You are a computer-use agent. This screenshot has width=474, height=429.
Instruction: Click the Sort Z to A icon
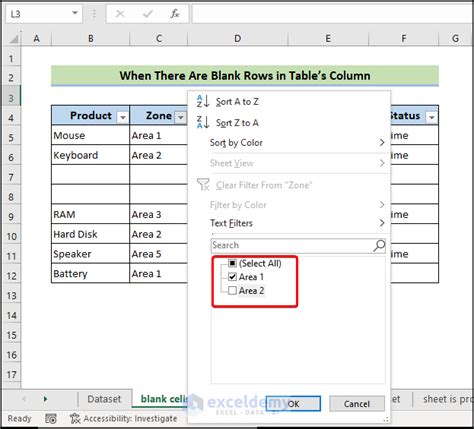(x=203, y=122)
